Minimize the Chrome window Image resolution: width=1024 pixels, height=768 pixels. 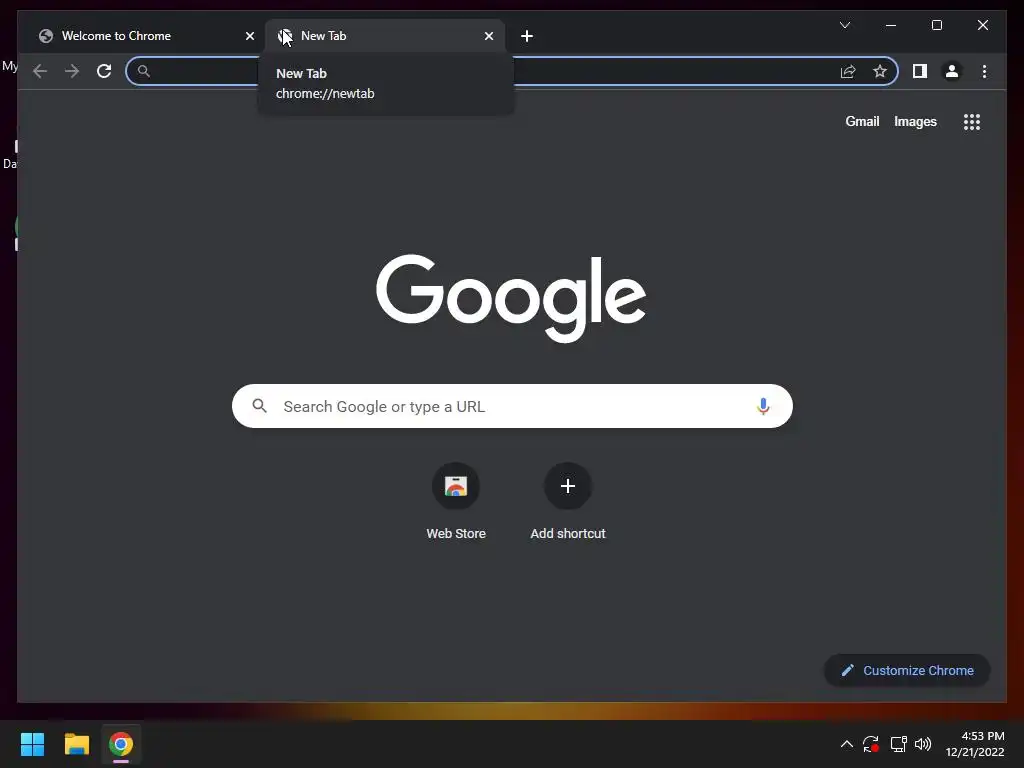[891, 25]
